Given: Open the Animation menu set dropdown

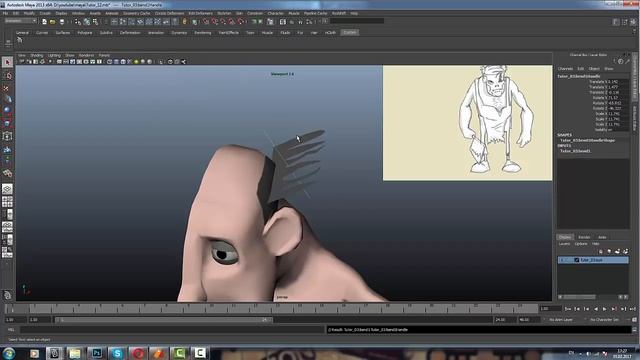Looking at the screenshot, I should click(20, 21).
